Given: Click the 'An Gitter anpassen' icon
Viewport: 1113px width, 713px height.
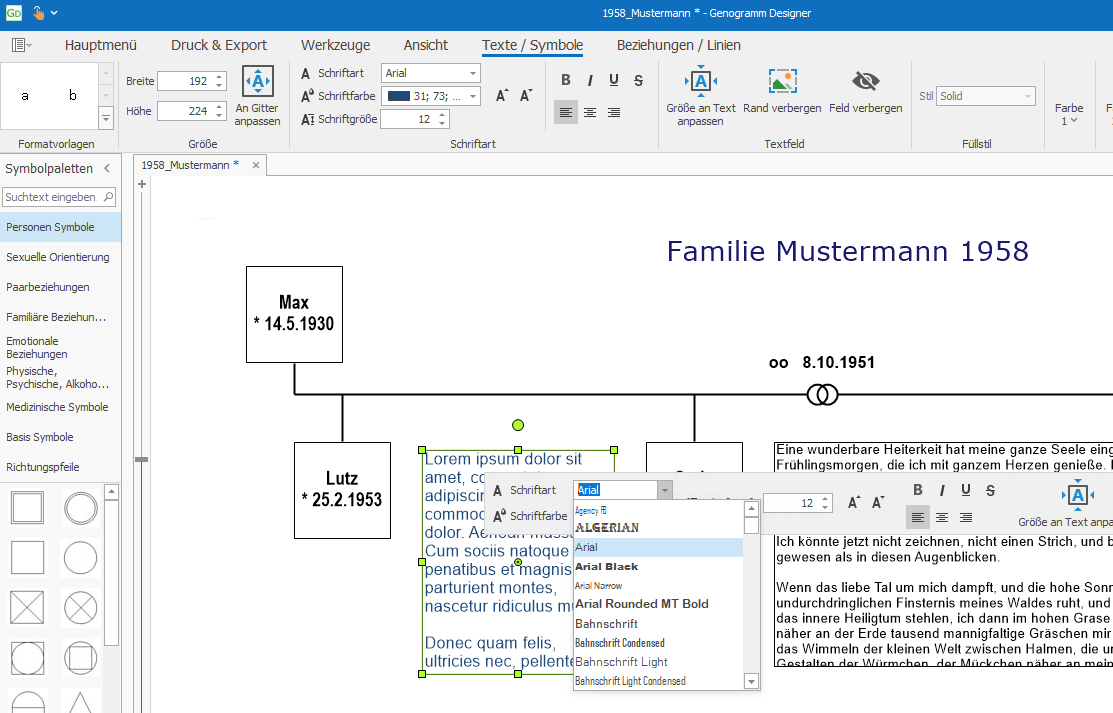Looking at the screenshot, I should (x=257, y=82).
